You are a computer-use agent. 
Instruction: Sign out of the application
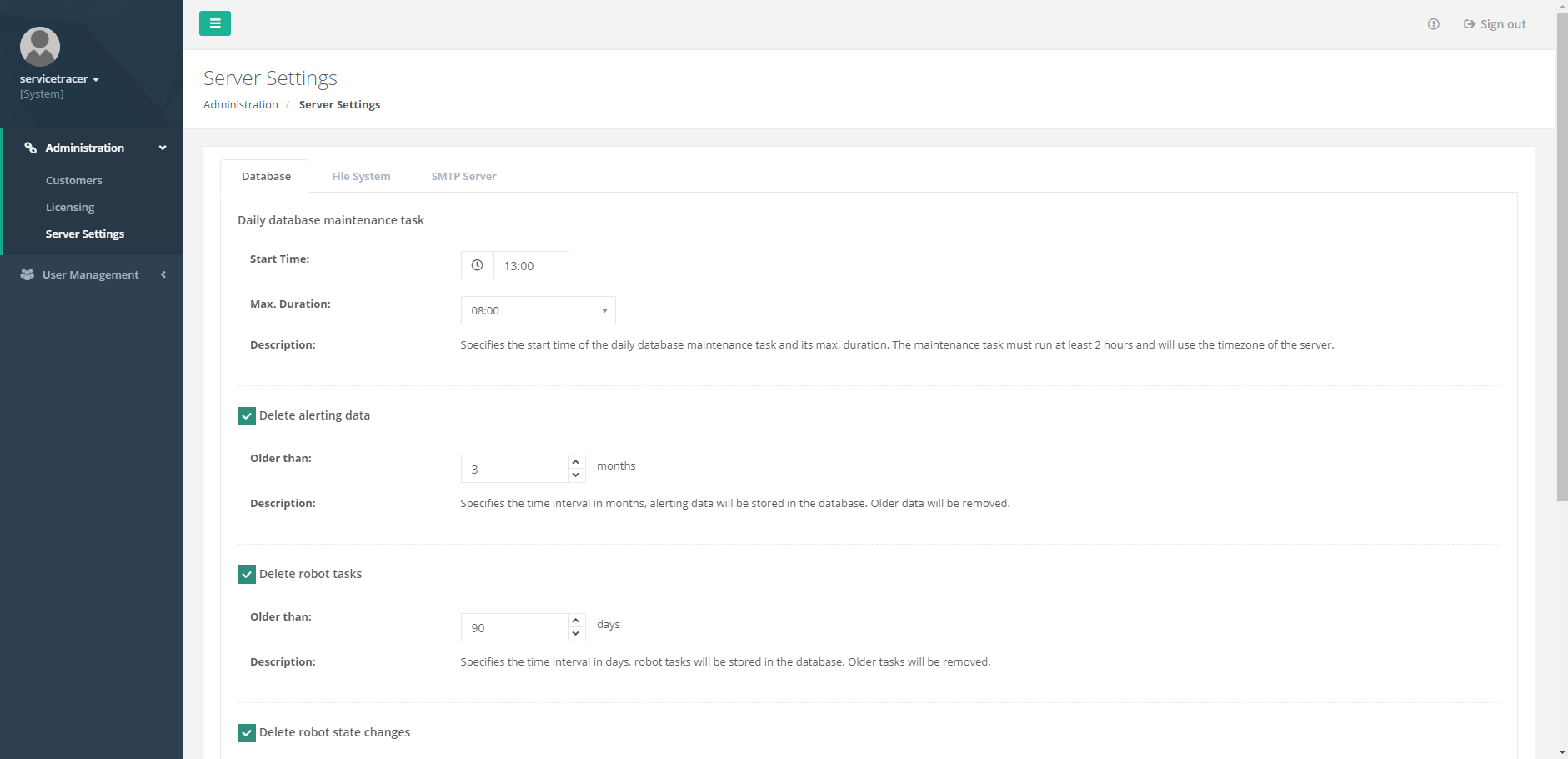click(1495, 24)
